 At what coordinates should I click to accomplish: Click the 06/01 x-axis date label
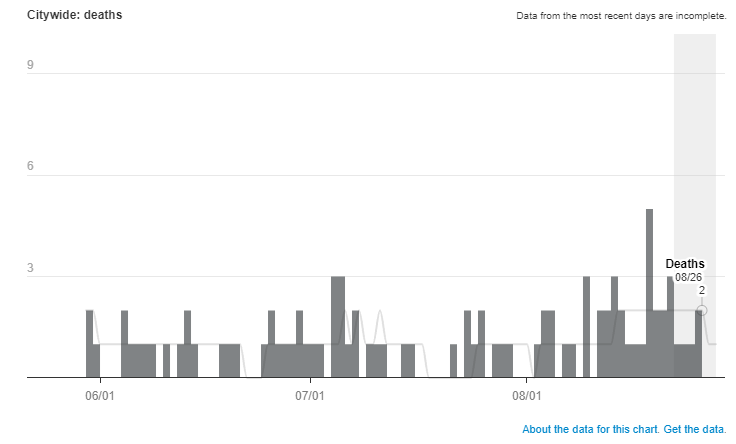(101, 396)
